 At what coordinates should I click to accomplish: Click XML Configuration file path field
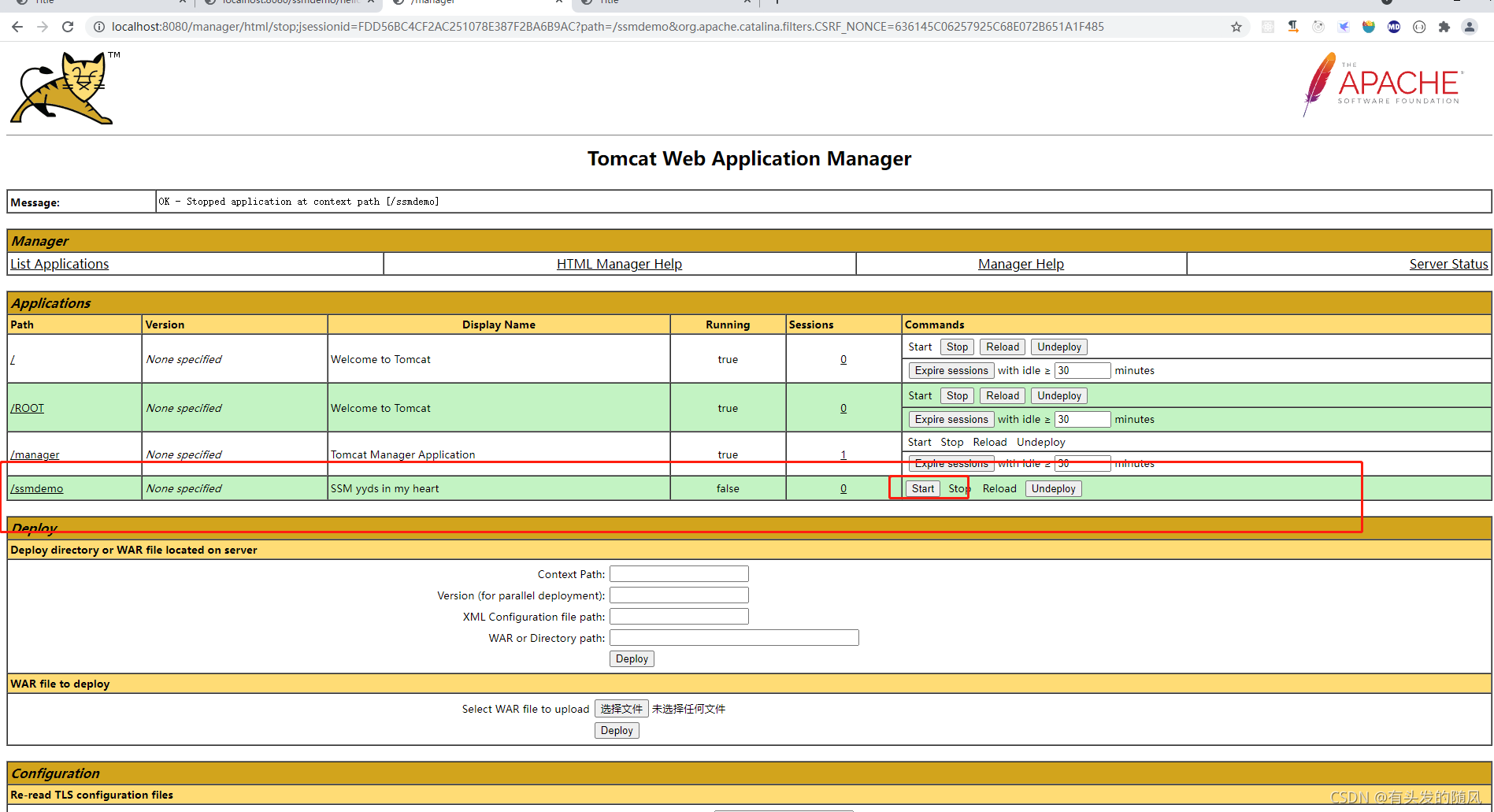(x=679, y=617)
